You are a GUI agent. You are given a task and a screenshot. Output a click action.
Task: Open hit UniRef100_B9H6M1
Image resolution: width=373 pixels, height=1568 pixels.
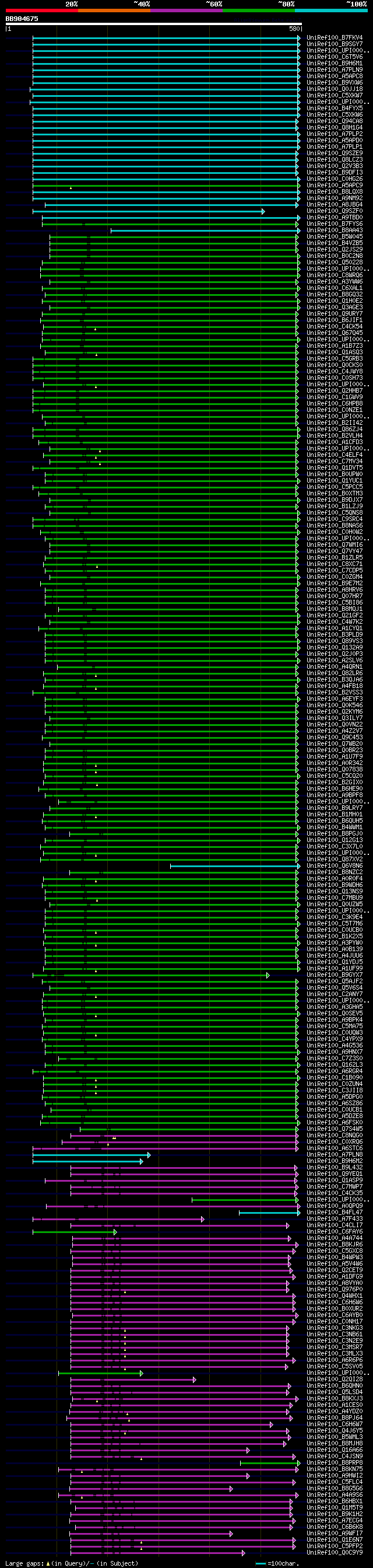click(x=334, y=63)
